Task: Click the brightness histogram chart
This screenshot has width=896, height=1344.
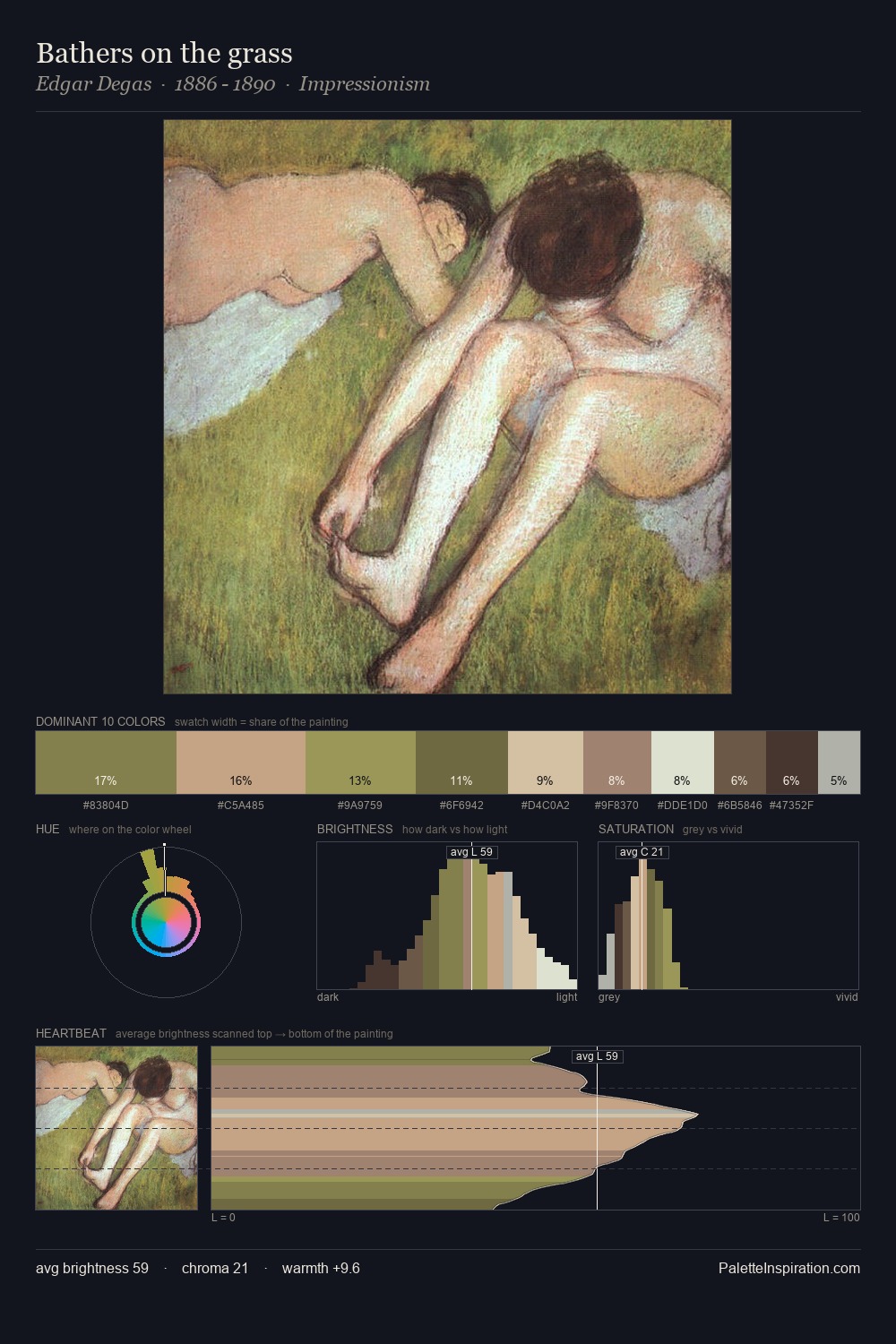Action: [447, 916]
